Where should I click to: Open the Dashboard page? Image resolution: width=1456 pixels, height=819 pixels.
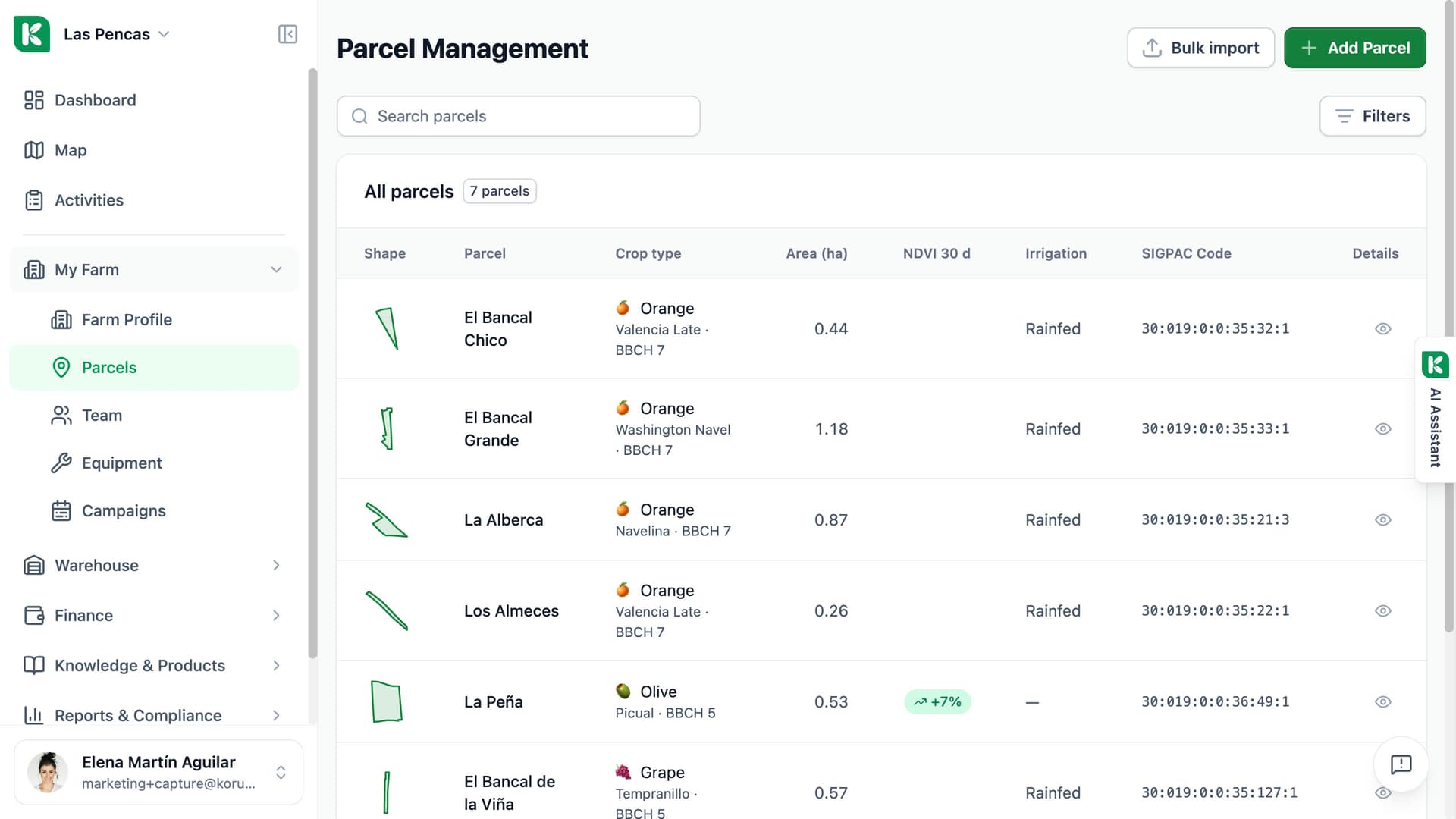tap(154, 100)
